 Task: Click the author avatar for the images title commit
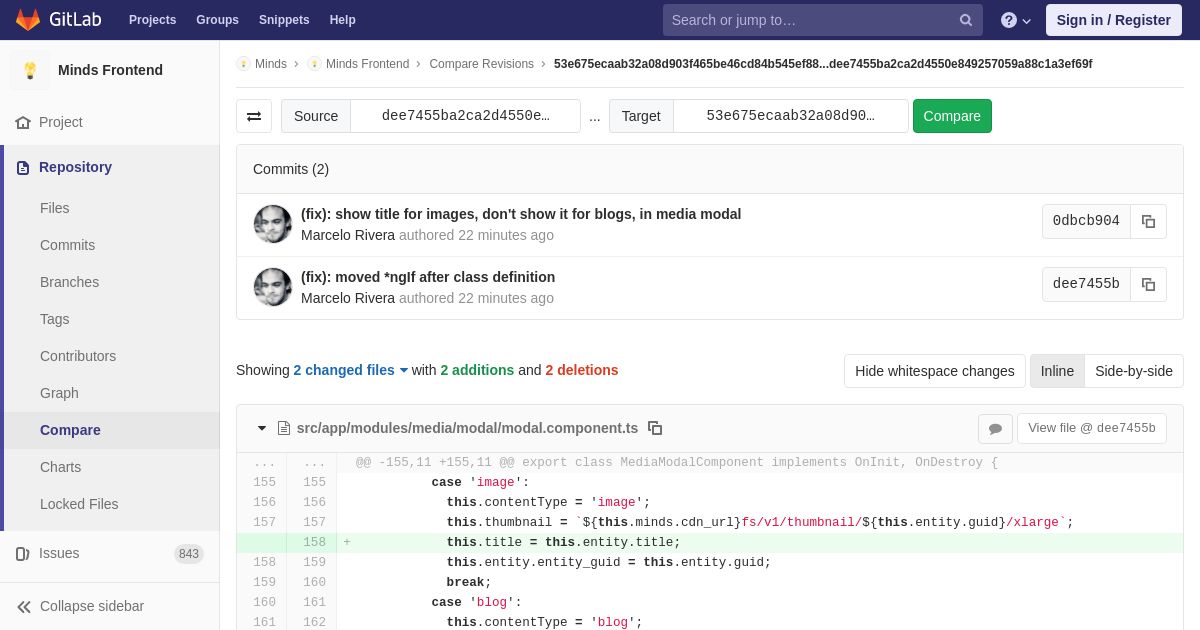click(x=273, y=224)
